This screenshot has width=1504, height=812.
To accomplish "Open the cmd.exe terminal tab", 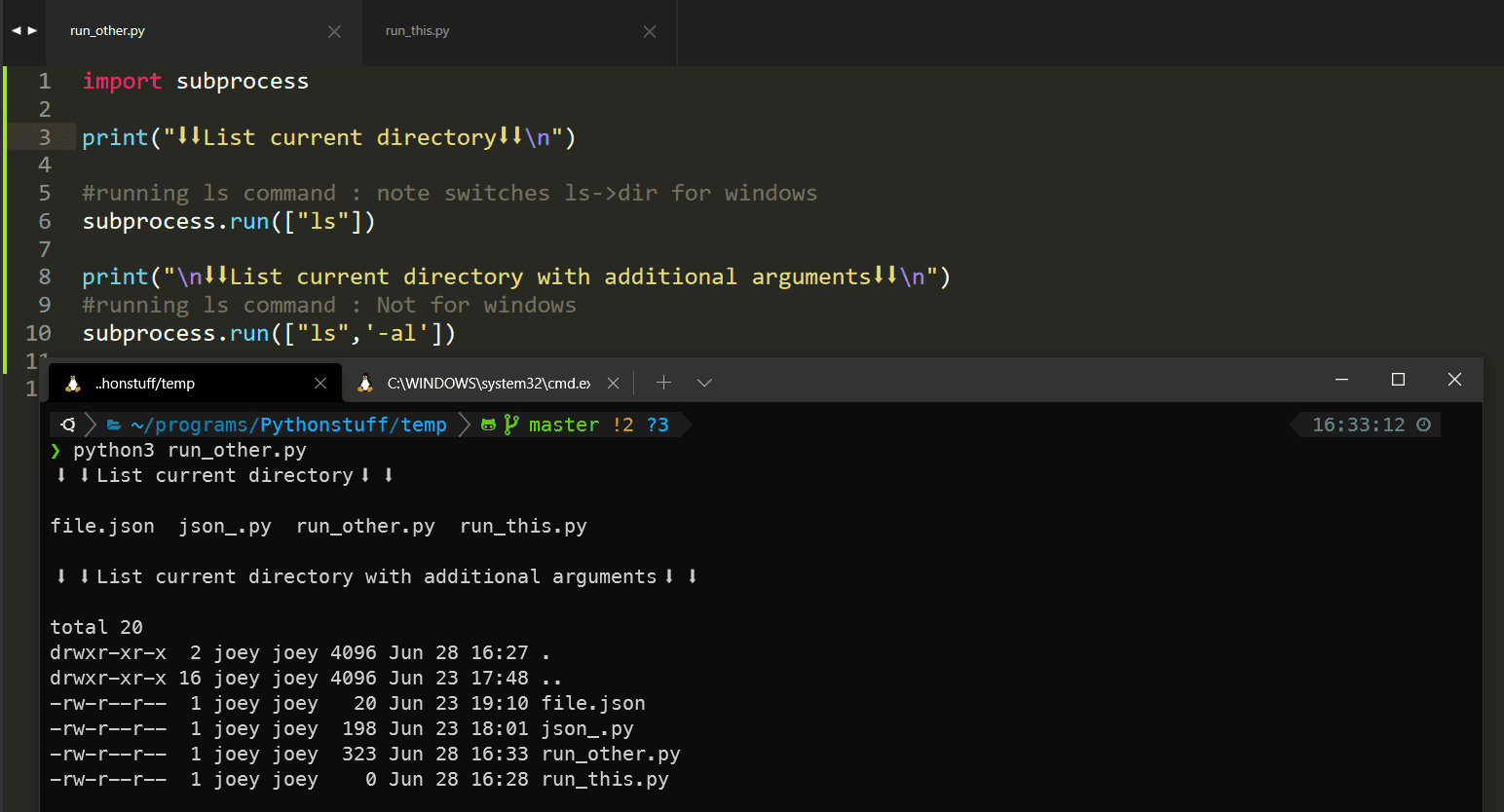I will [487, 384].
